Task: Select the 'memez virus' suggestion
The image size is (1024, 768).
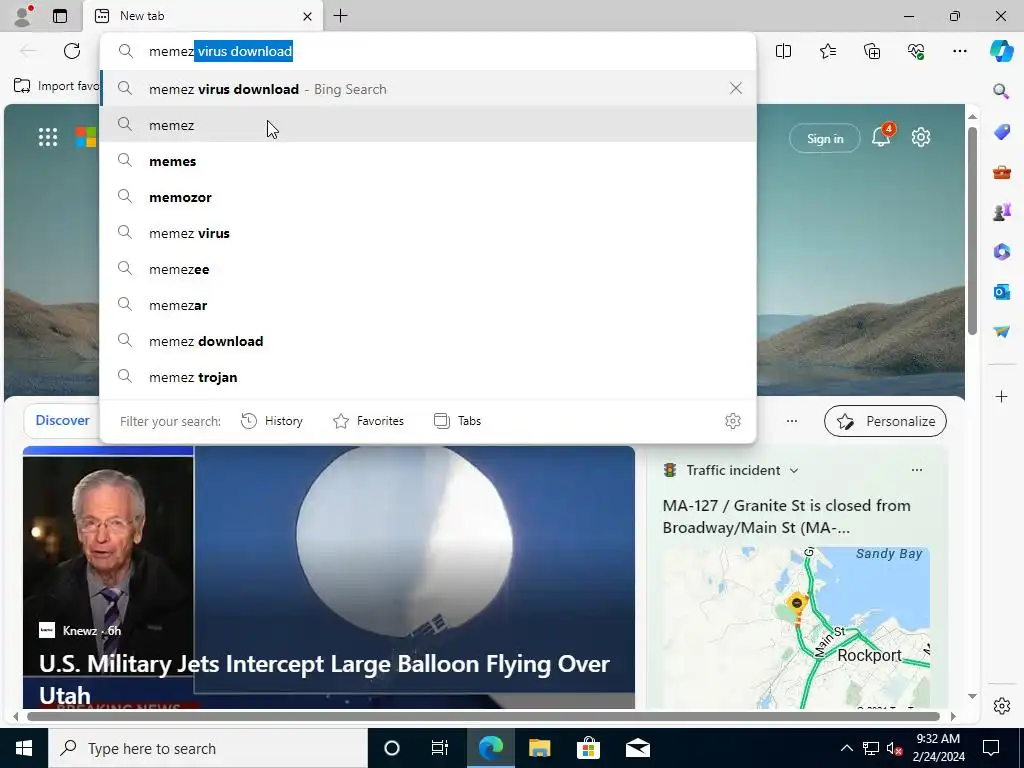Action: coord(428,232)
